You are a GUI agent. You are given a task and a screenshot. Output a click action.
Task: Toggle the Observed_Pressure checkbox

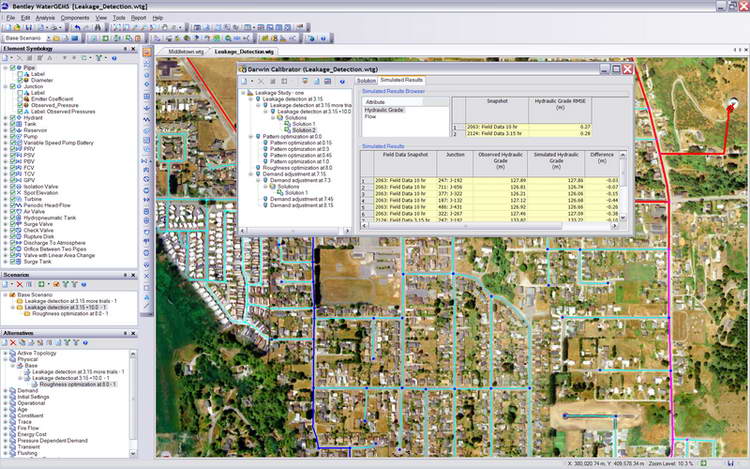pos(20,105)
